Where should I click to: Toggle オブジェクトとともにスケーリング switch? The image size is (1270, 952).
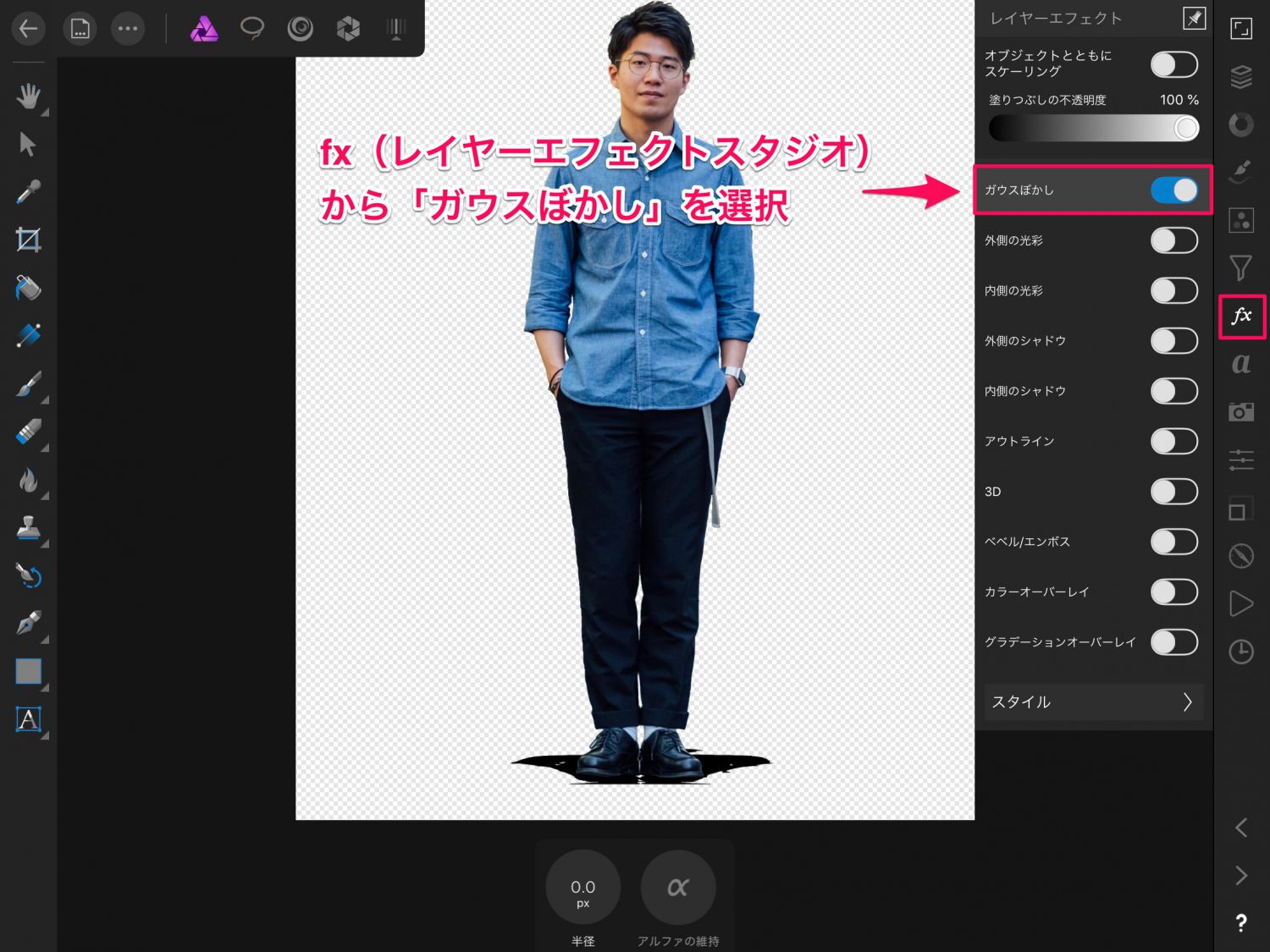(1173, 64)
